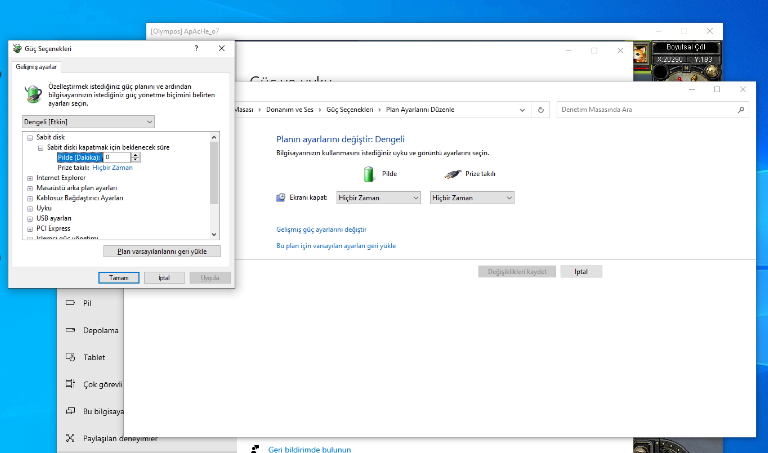This screenshot has width=768, height=453.
Task: Click the Pilde (Dakika) value field
Action: 117,157
